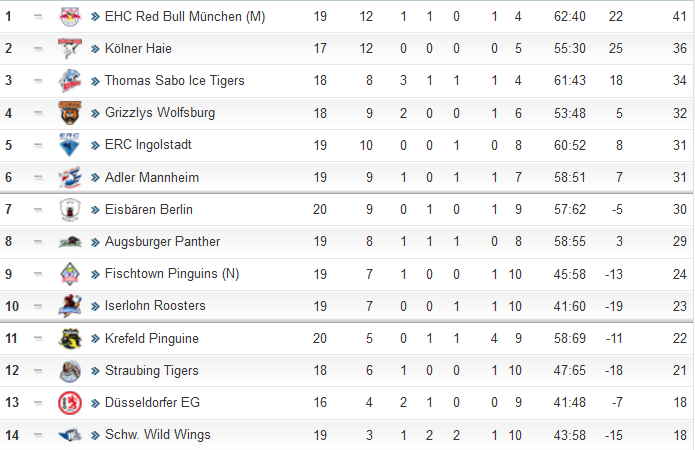Open the Adler Mannheim team link
Screen dimensions: 695x450
[152, 177]
